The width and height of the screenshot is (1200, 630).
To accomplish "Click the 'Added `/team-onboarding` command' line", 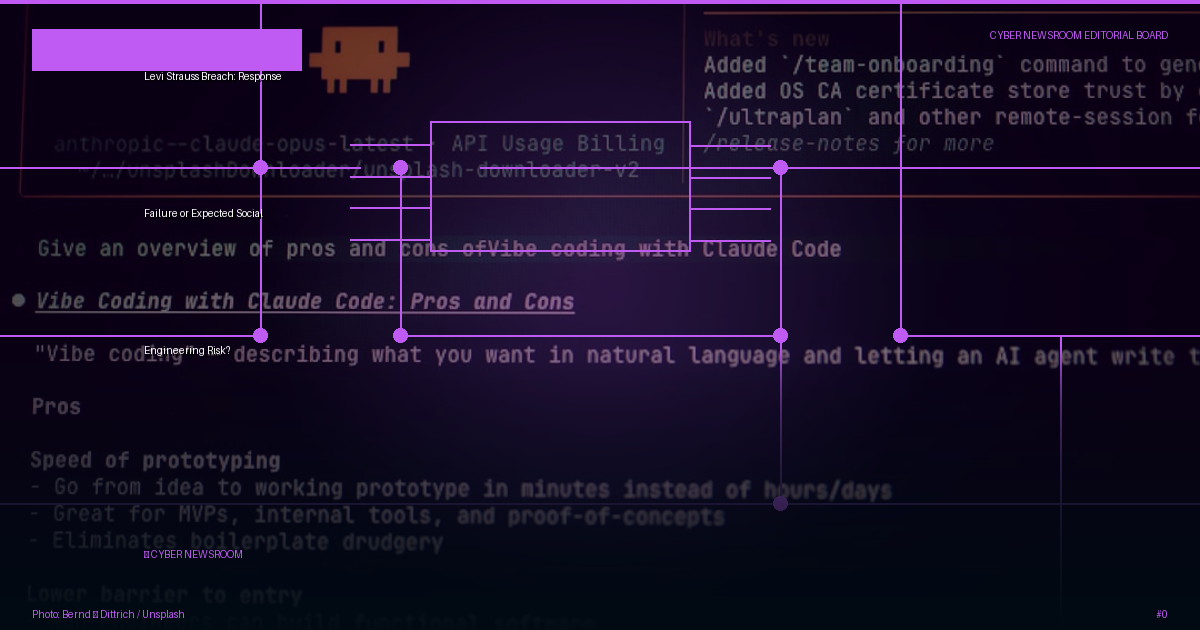I will (952, 65).
